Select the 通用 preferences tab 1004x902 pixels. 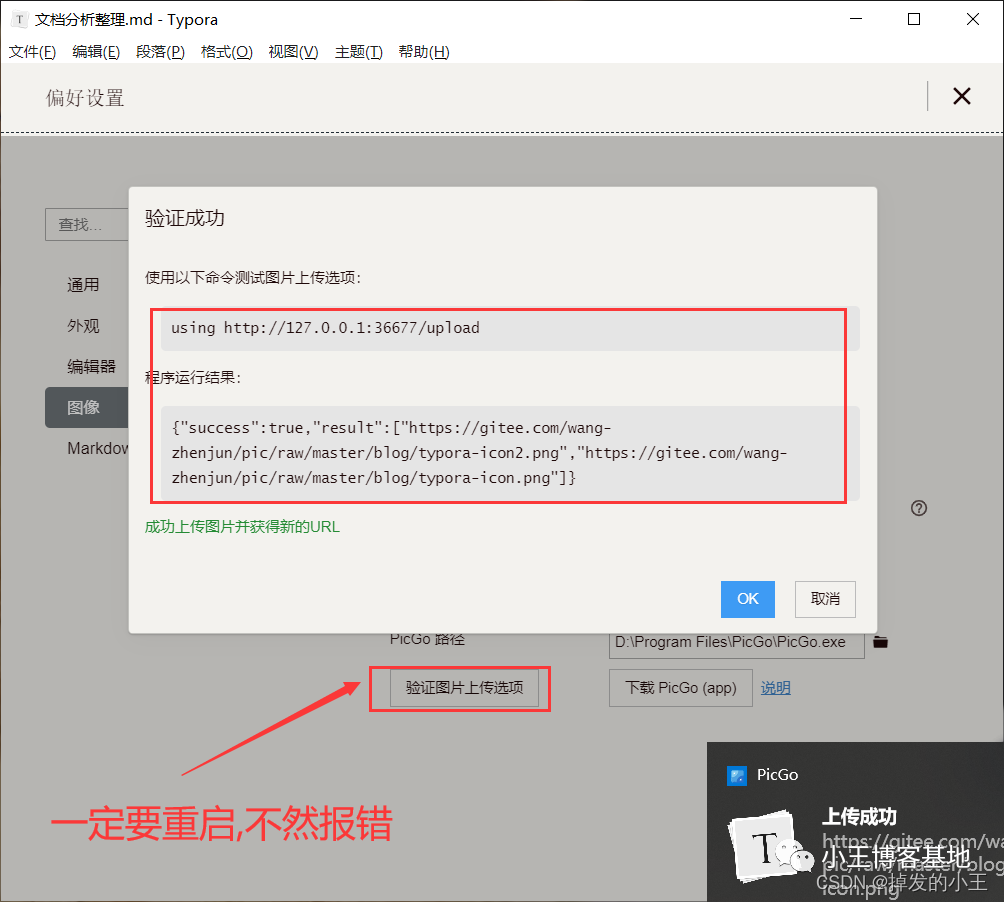click(x=83, y=285)
